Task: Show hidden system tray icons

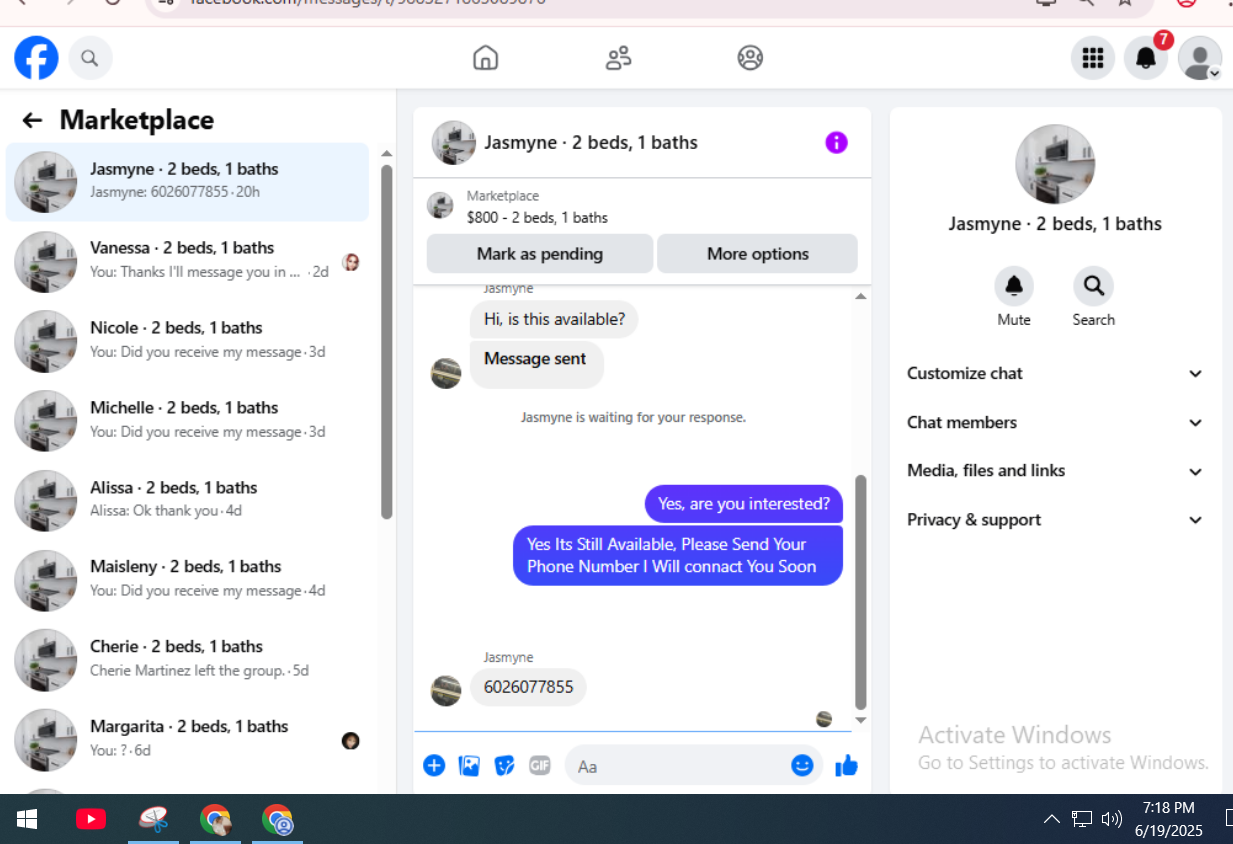Action: (x=1051, y=819)
